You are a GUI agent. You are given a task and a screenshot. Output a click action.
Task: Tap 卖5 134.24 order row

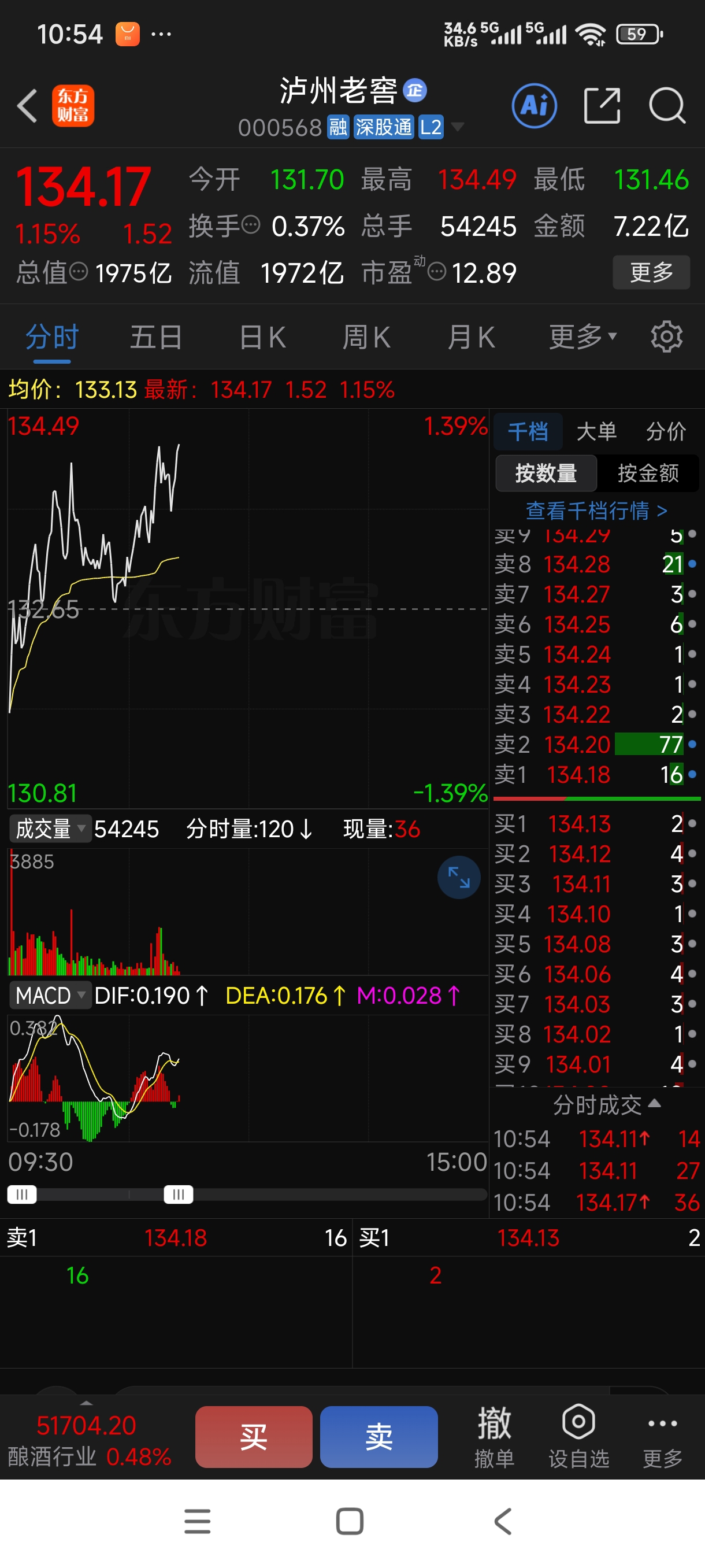coord(596,654)
